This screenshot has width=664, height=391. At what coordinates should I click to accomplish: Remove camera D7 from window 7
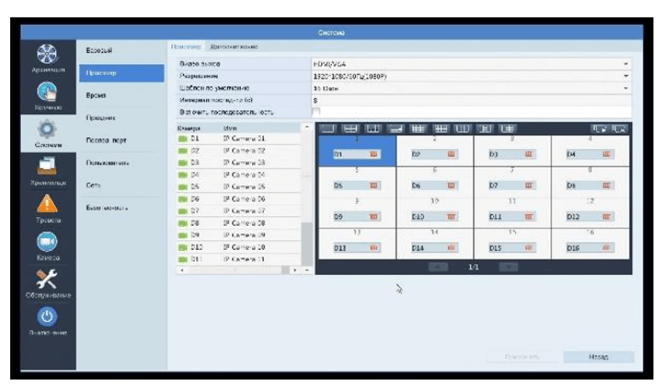(528, 185)
